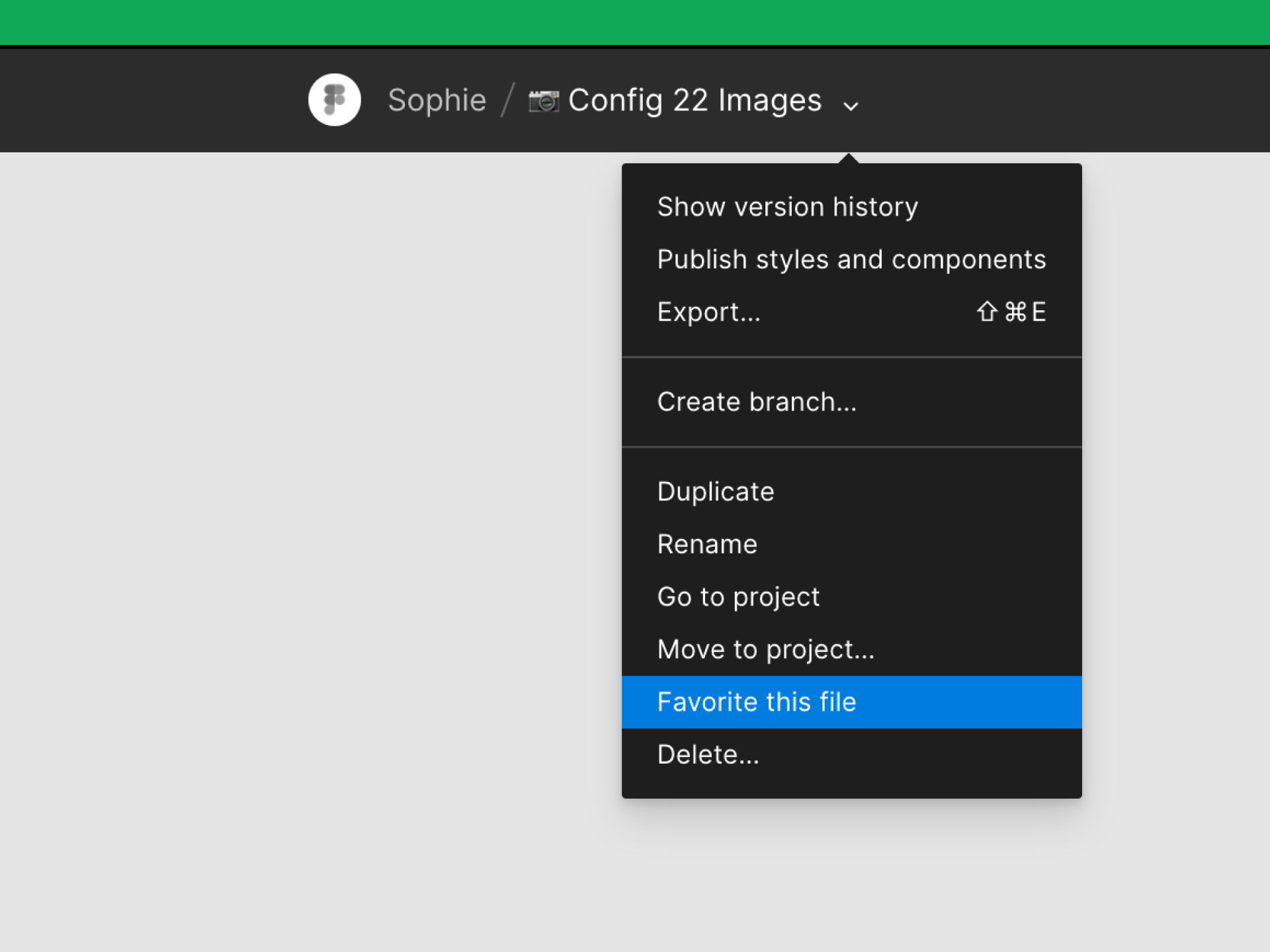Select Go to project
The width and height of the screenshot is (1270, 952).
click(x=738, y=597)
